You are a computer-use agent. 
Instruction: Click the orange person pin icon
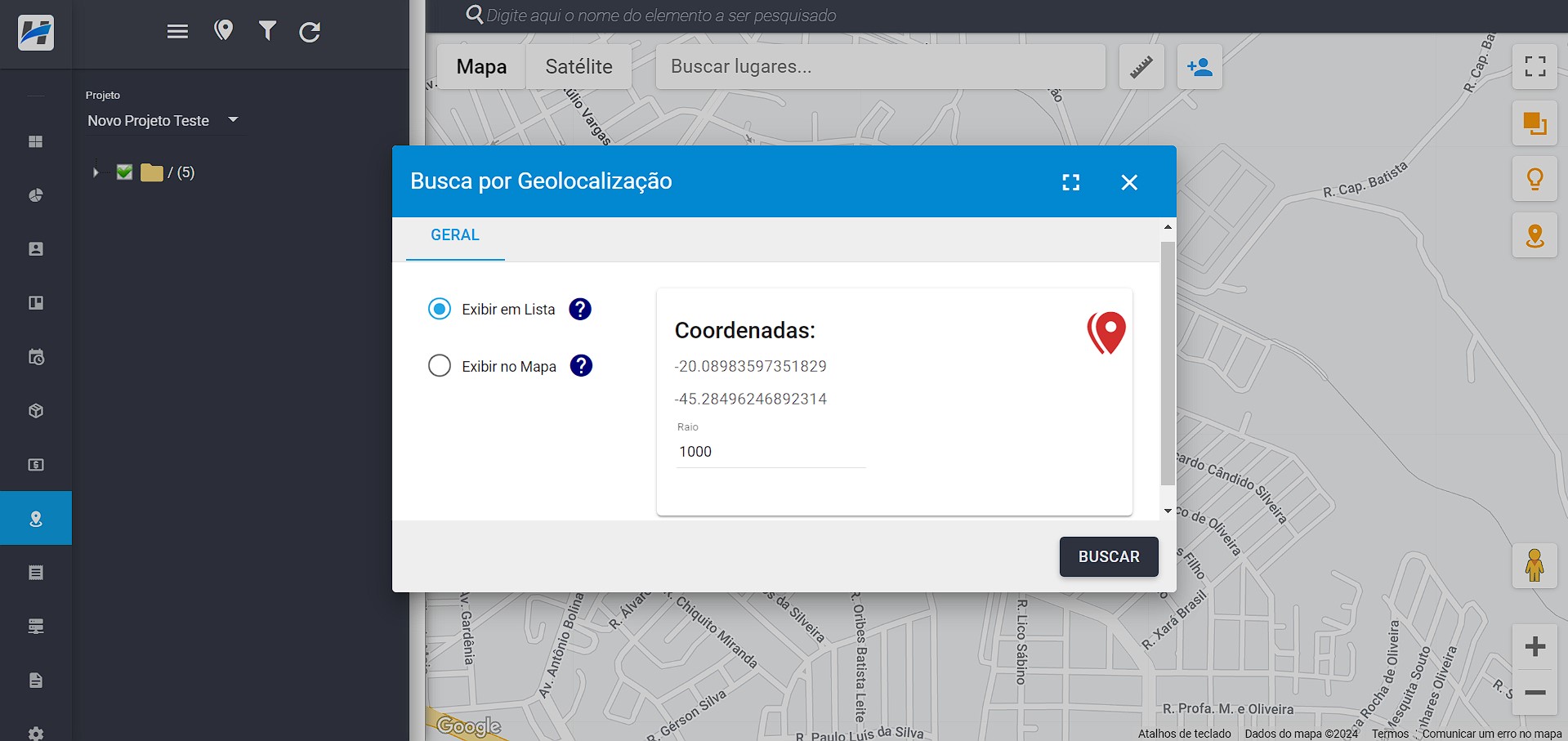1534,235
